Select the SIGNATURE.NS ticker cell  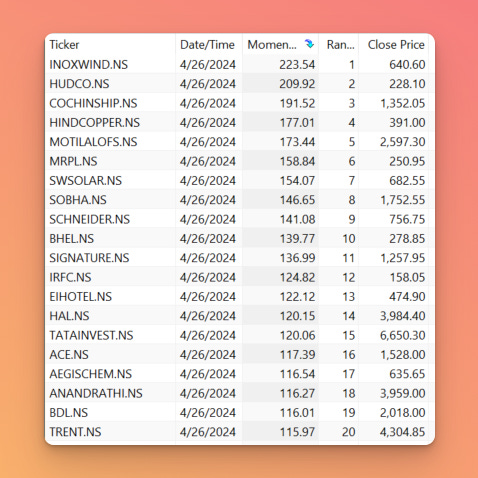[x=89, y=258]
